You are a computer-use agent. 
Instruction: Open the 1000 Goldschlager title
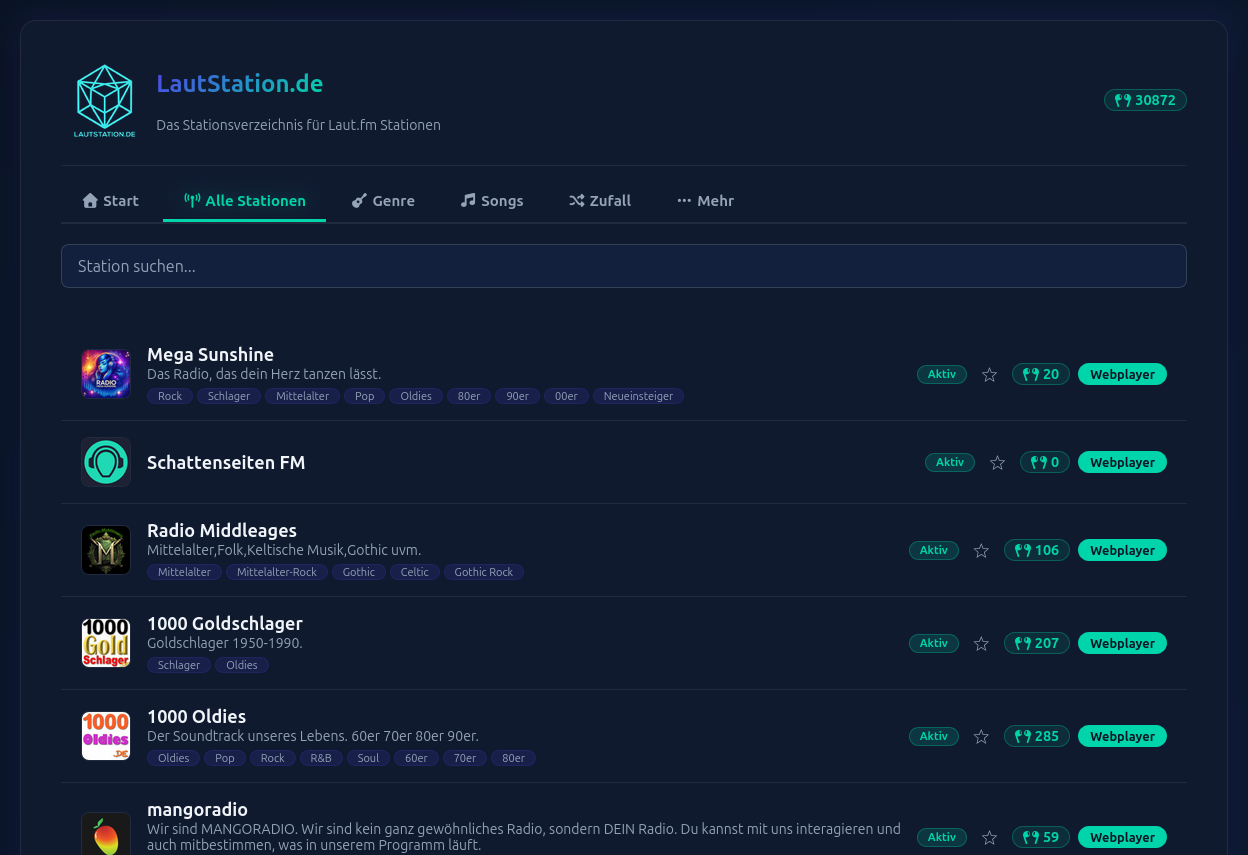tap(225, 623)
